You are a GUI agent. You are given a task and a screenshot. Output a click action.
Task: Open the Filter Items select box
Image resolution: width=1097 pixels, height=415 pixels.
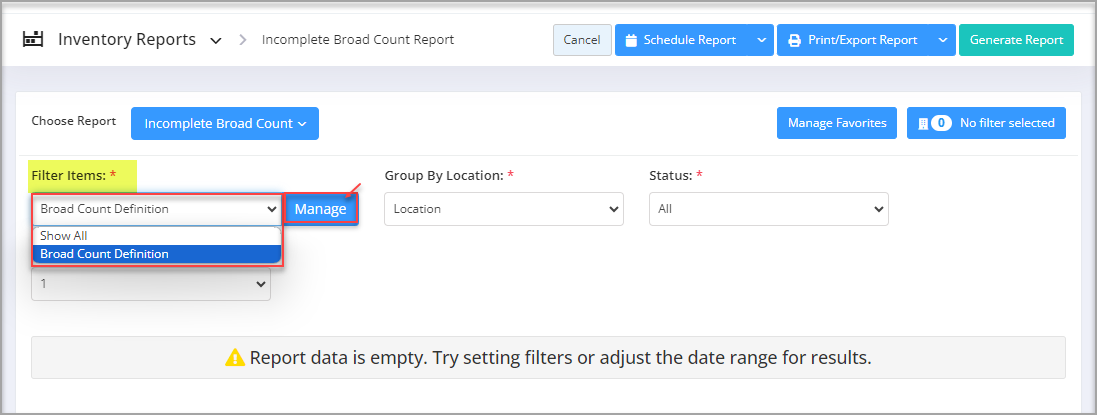coord(156,209)
